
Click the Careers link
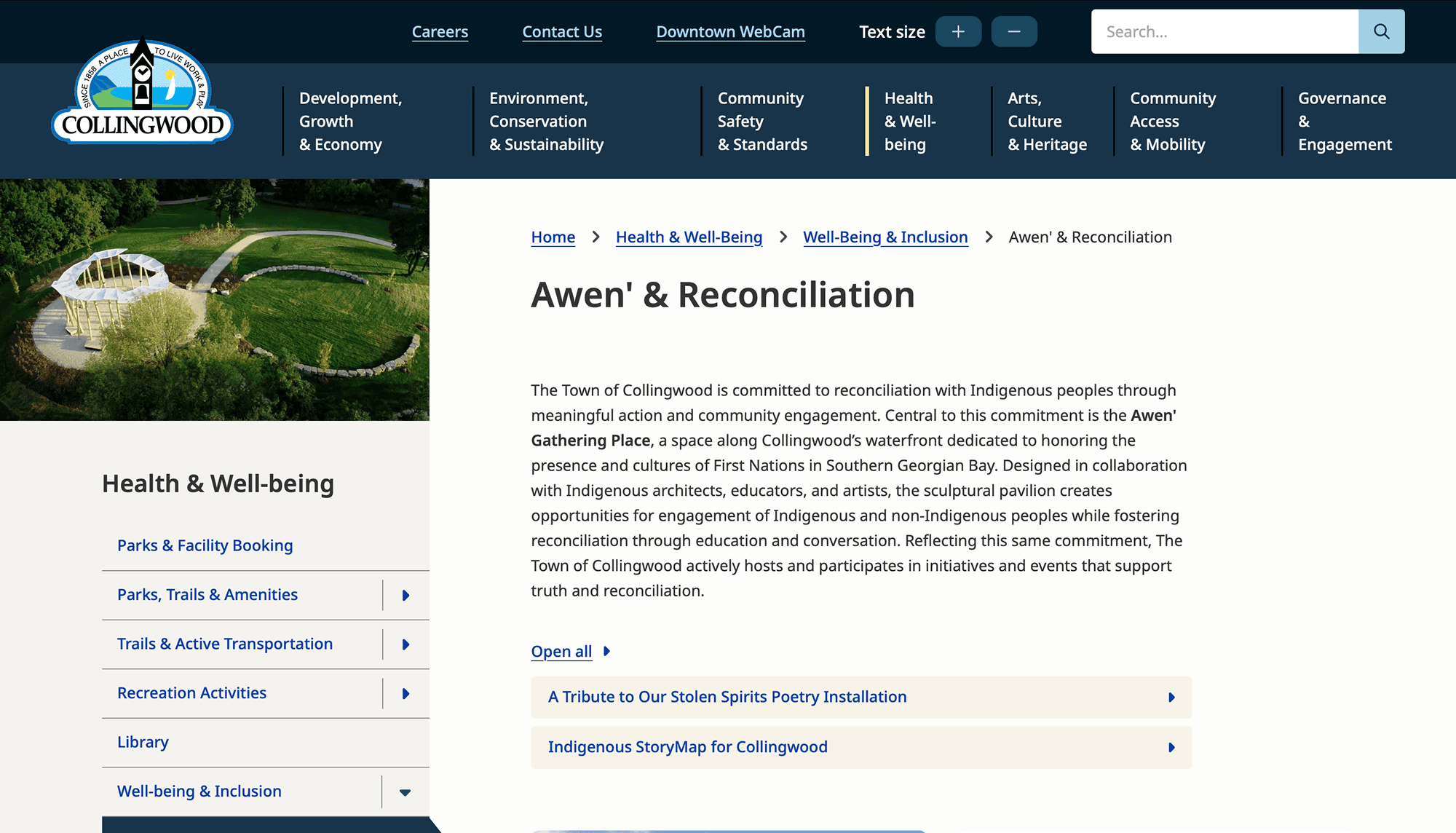(x=440, y=32)
